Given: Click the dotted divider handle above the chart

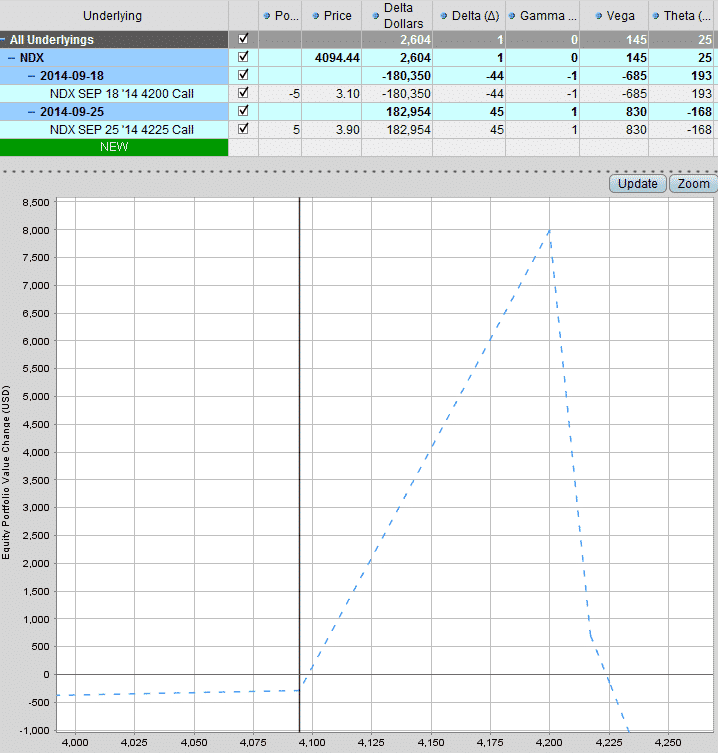Looking at the screenshot, I should [x=359, y=171].
